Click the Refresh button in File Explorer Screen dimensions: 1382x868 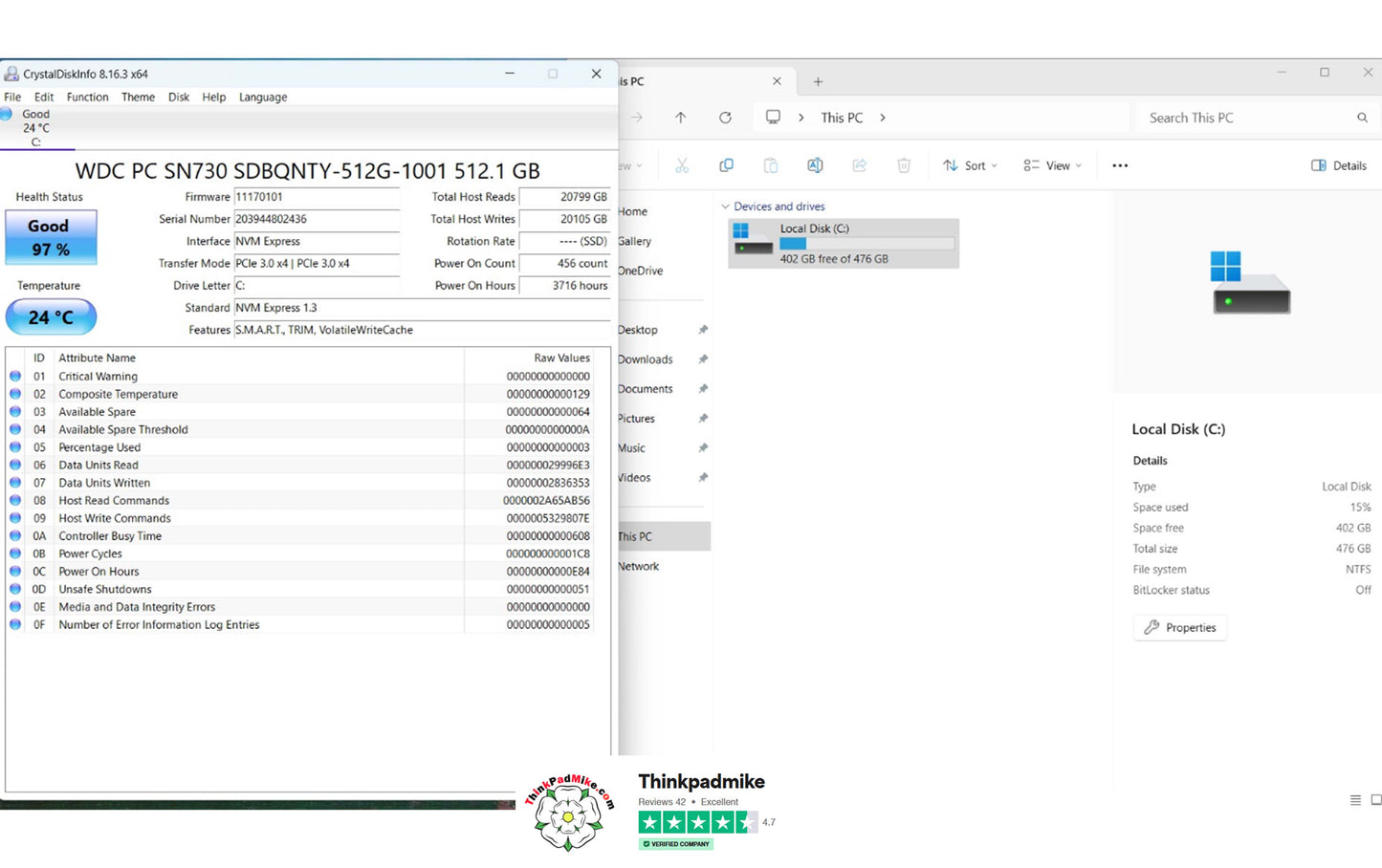coord(725,118)
